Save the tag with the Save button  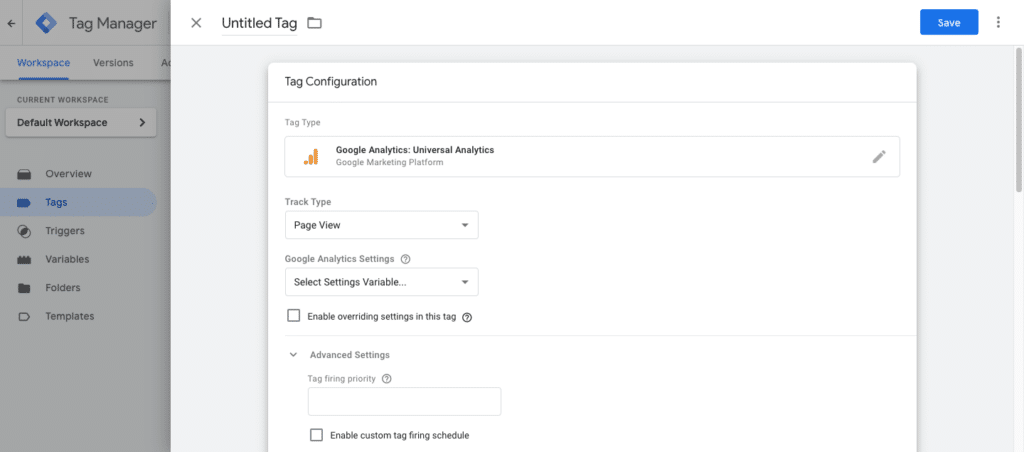949,22
